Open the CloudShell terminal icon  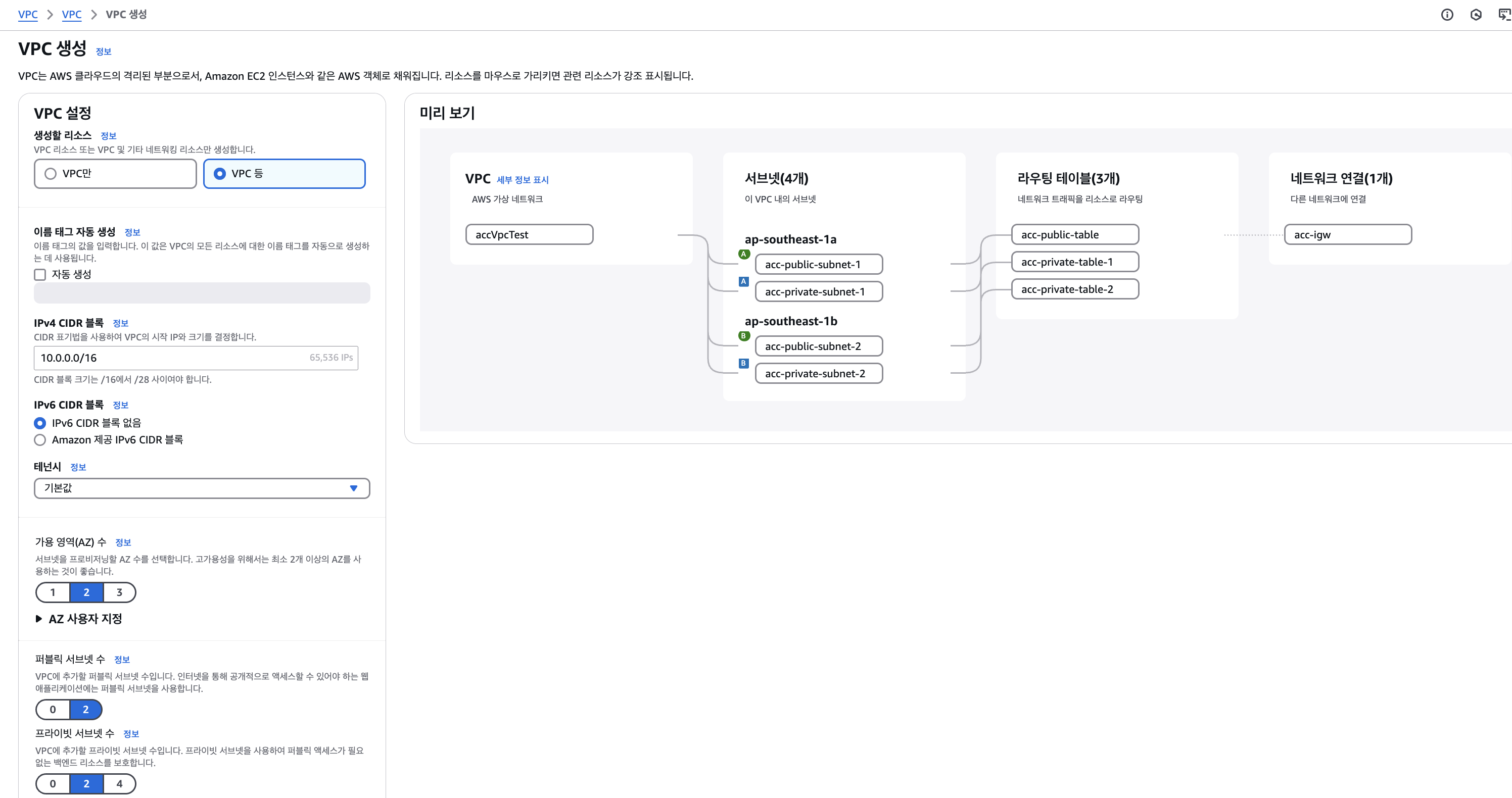pos(1504,15)
